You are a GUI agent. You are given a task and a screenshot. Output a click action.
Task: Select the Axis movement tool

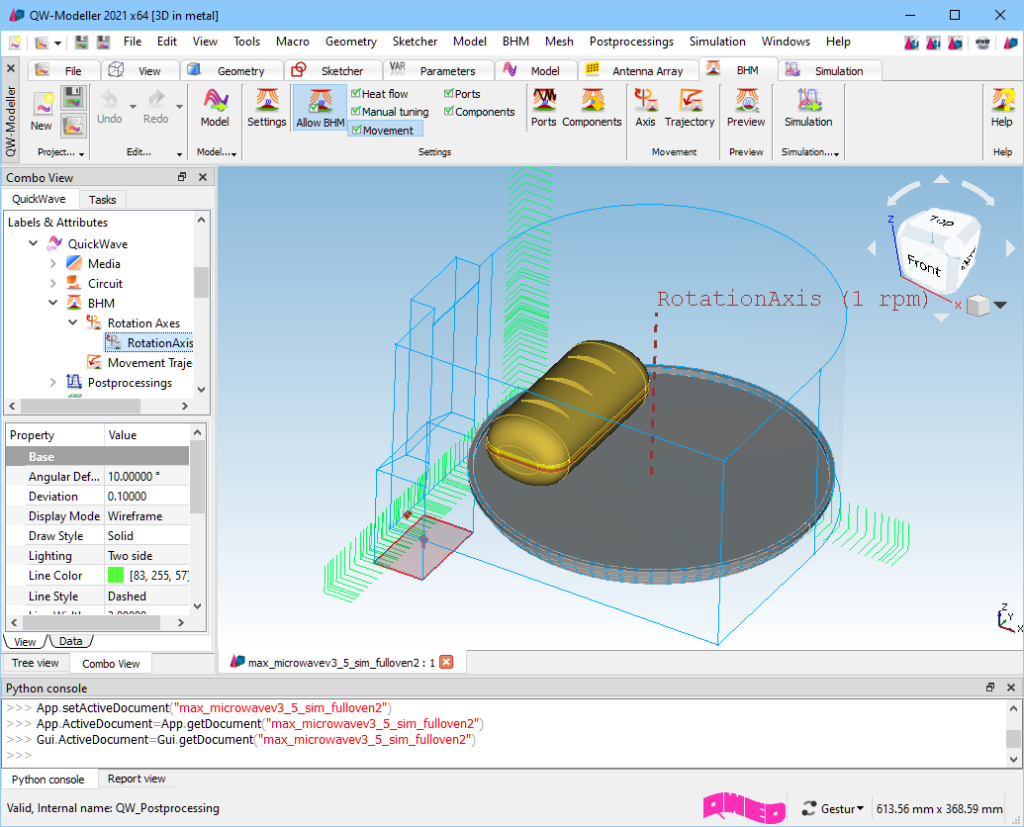(x=645, y=108)
